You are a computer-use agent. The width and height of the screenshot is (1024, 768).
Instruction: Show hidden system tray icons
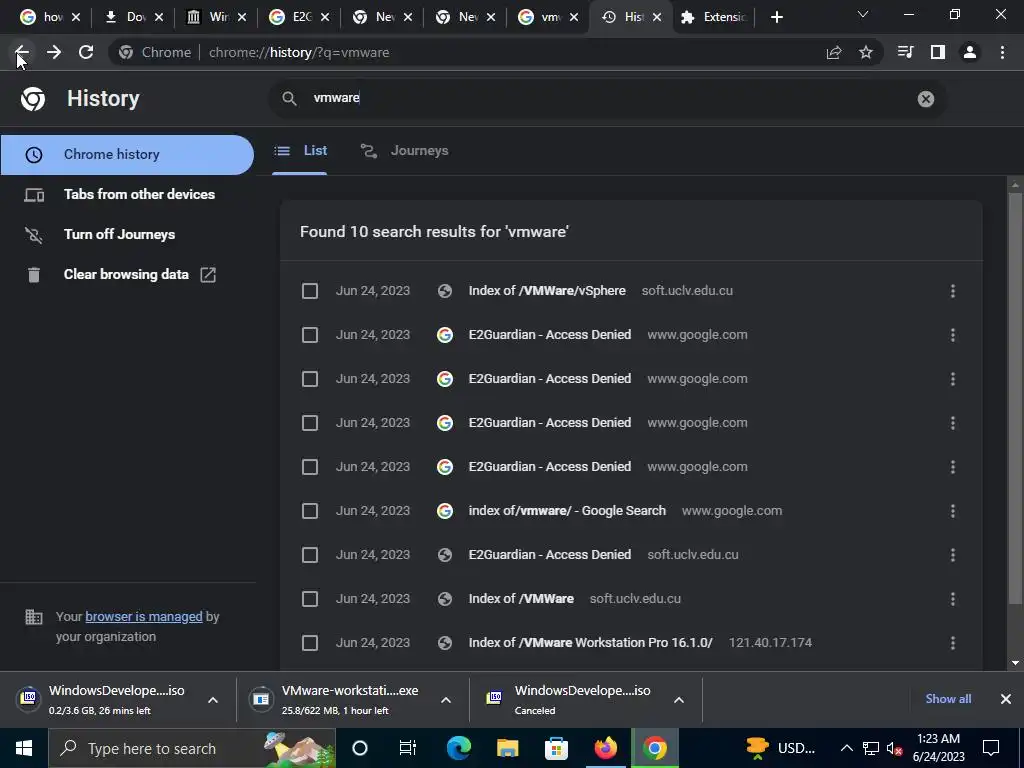[x=846, y=748]
